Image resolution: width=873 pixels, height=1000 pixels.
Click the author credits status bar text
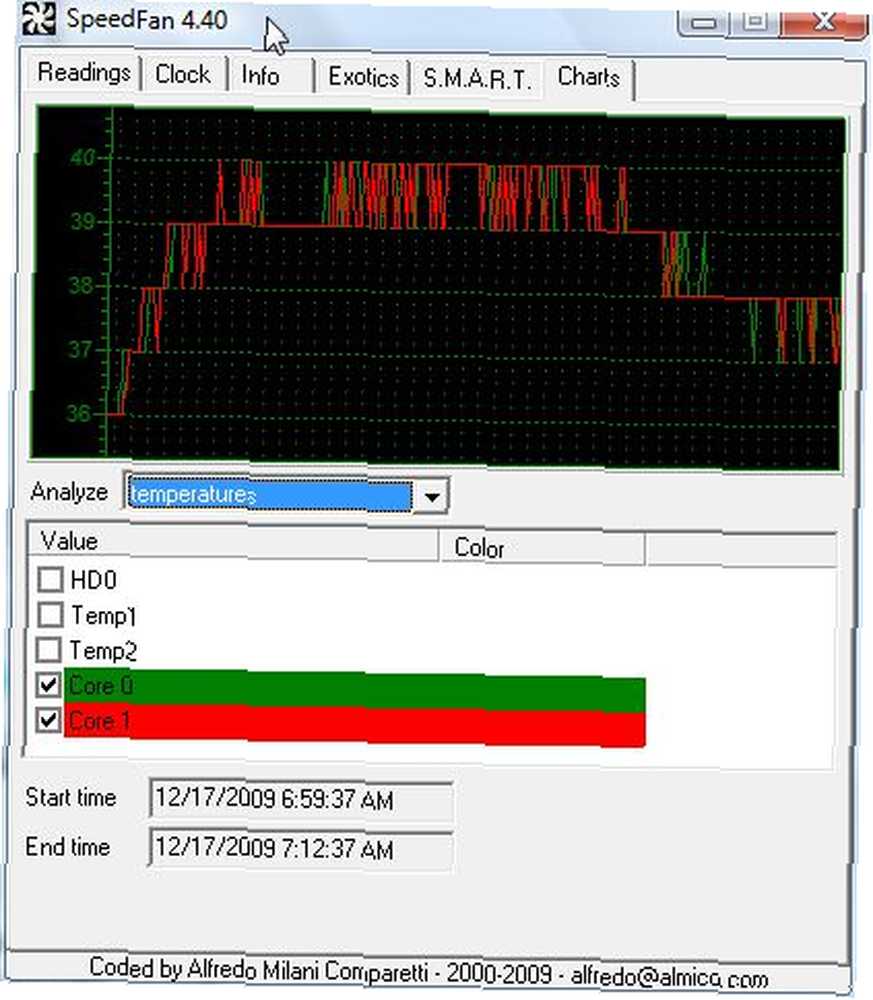[x=429, y=973]
